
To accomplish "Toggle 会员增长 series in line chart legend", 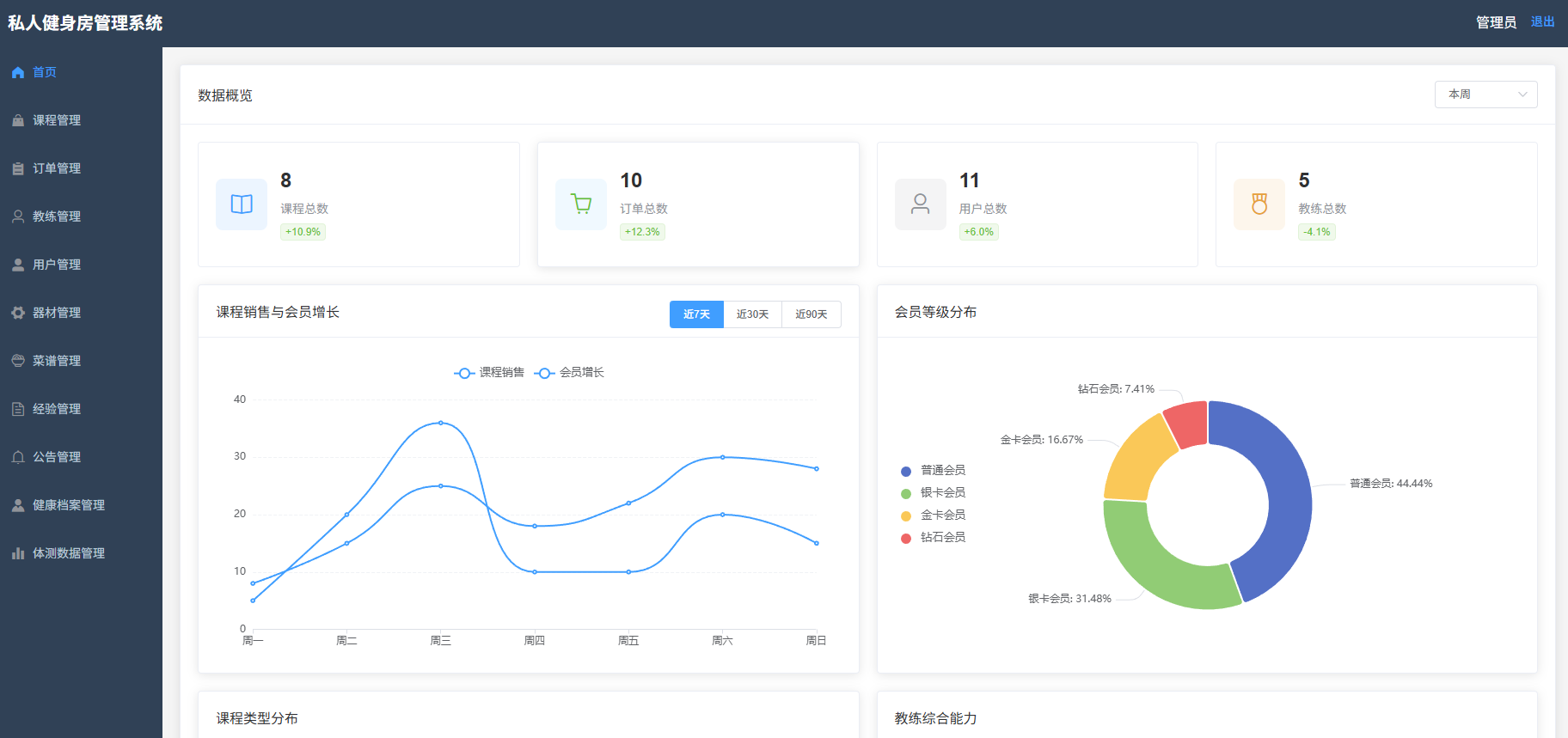I will coord(569,373).
